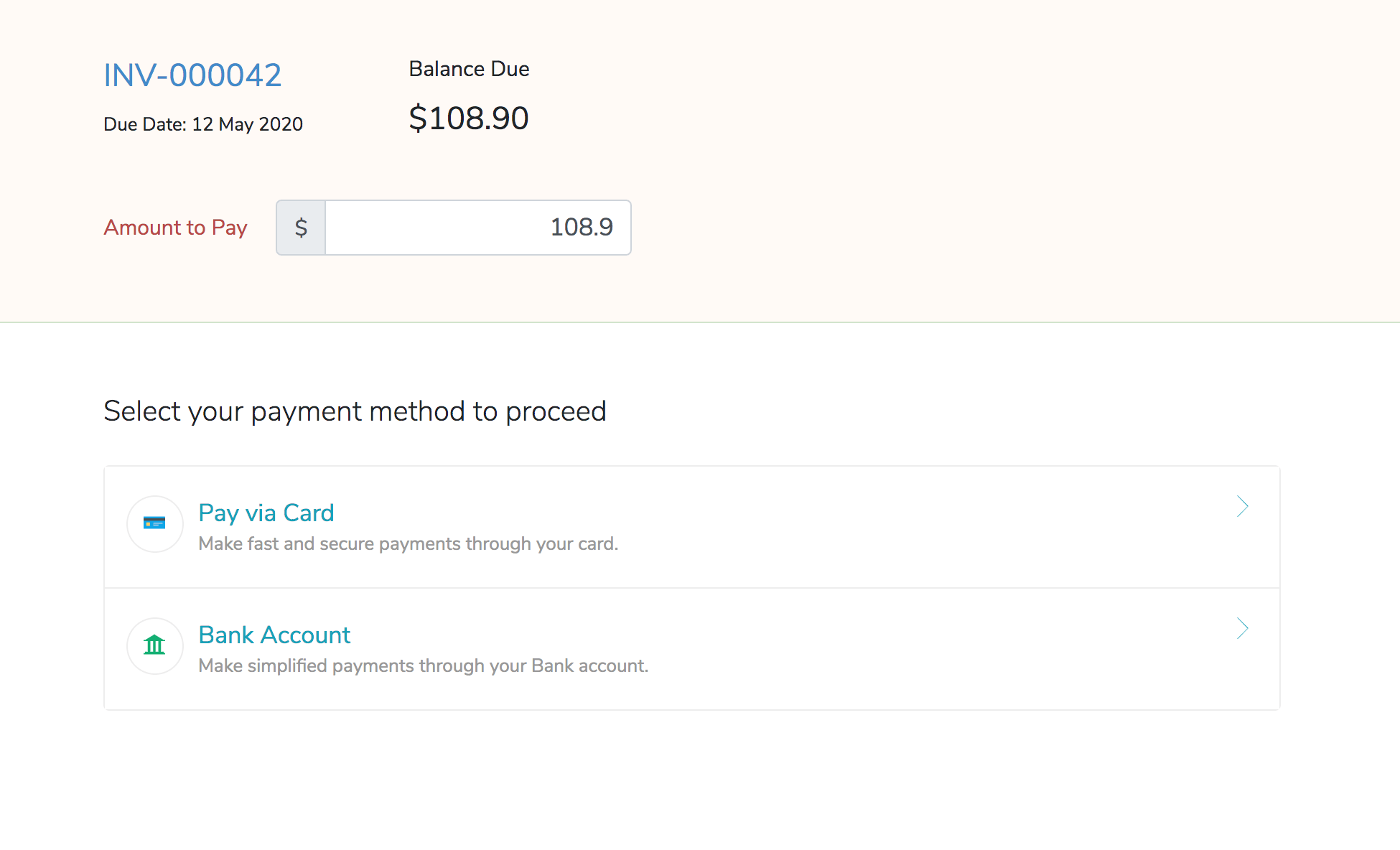Open the INV-000042 invoice link
This screenshot has height=850, width=1400.
click(192, 75)
